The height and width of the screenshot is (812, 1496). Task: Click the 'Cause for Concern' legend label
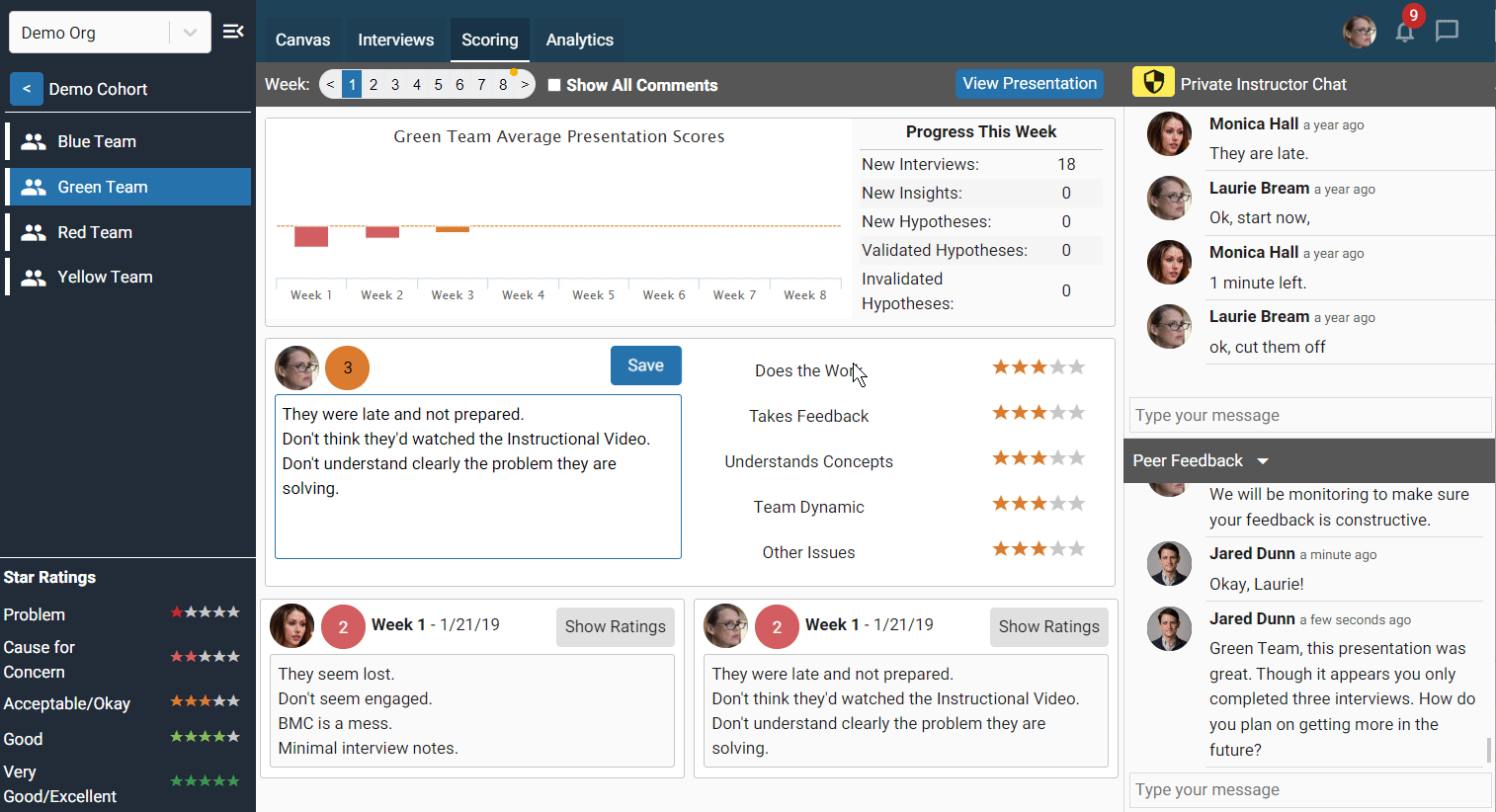coord(39,659)
